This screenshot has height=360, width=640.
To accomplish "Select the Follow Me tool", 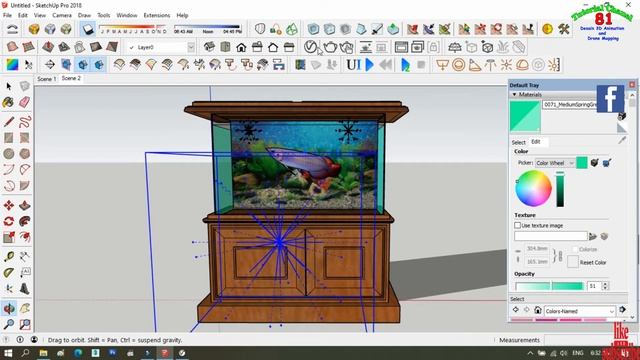I will (24, 221).
